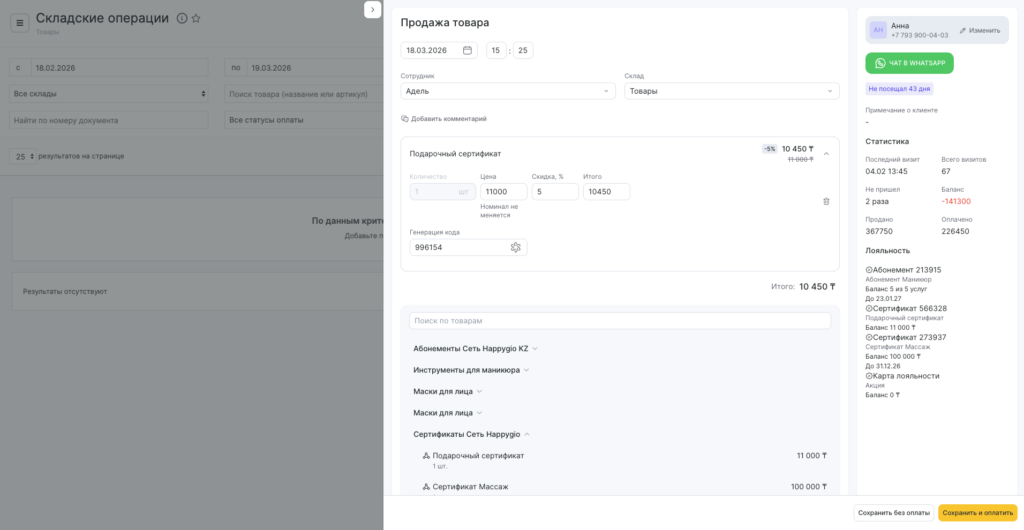Collapse the Подарочный сертификат item with the chevron
This screenshot has width=1024, height=530.
click(826, 154)
